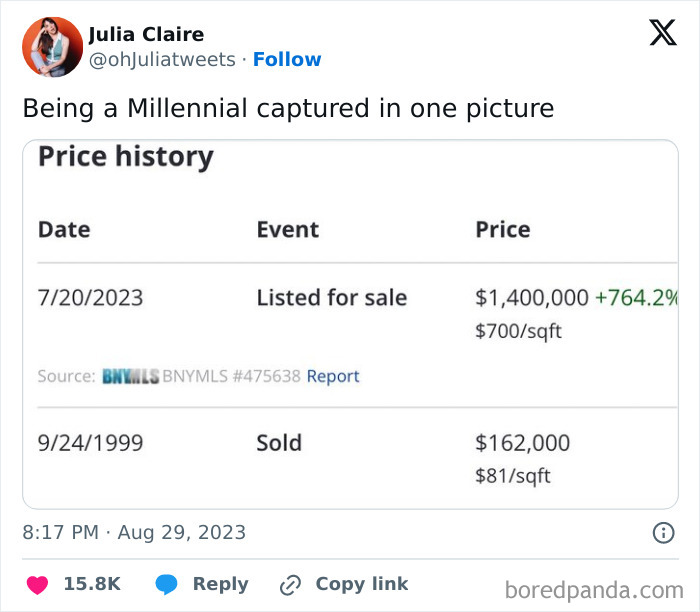Open Julia Claire's profile avatar
Viewport: 700px width, 612px height.
pyautogui.click(x=52, y=46)
